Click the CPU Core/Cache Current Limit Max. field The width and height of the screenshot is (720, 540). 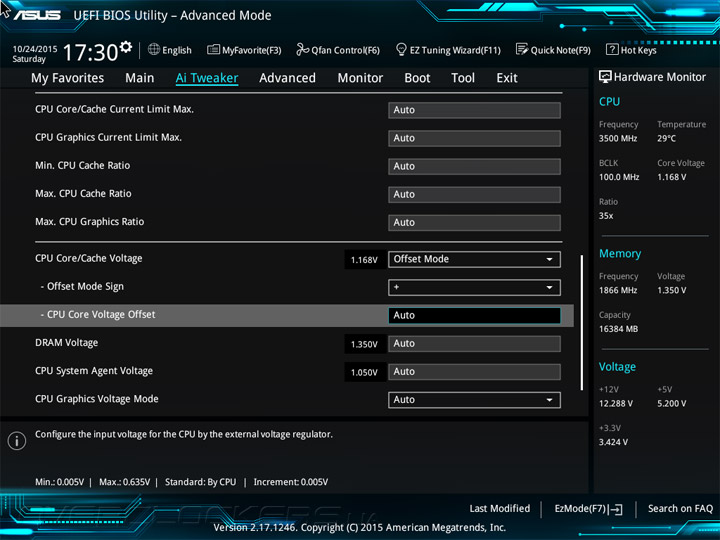474,110
